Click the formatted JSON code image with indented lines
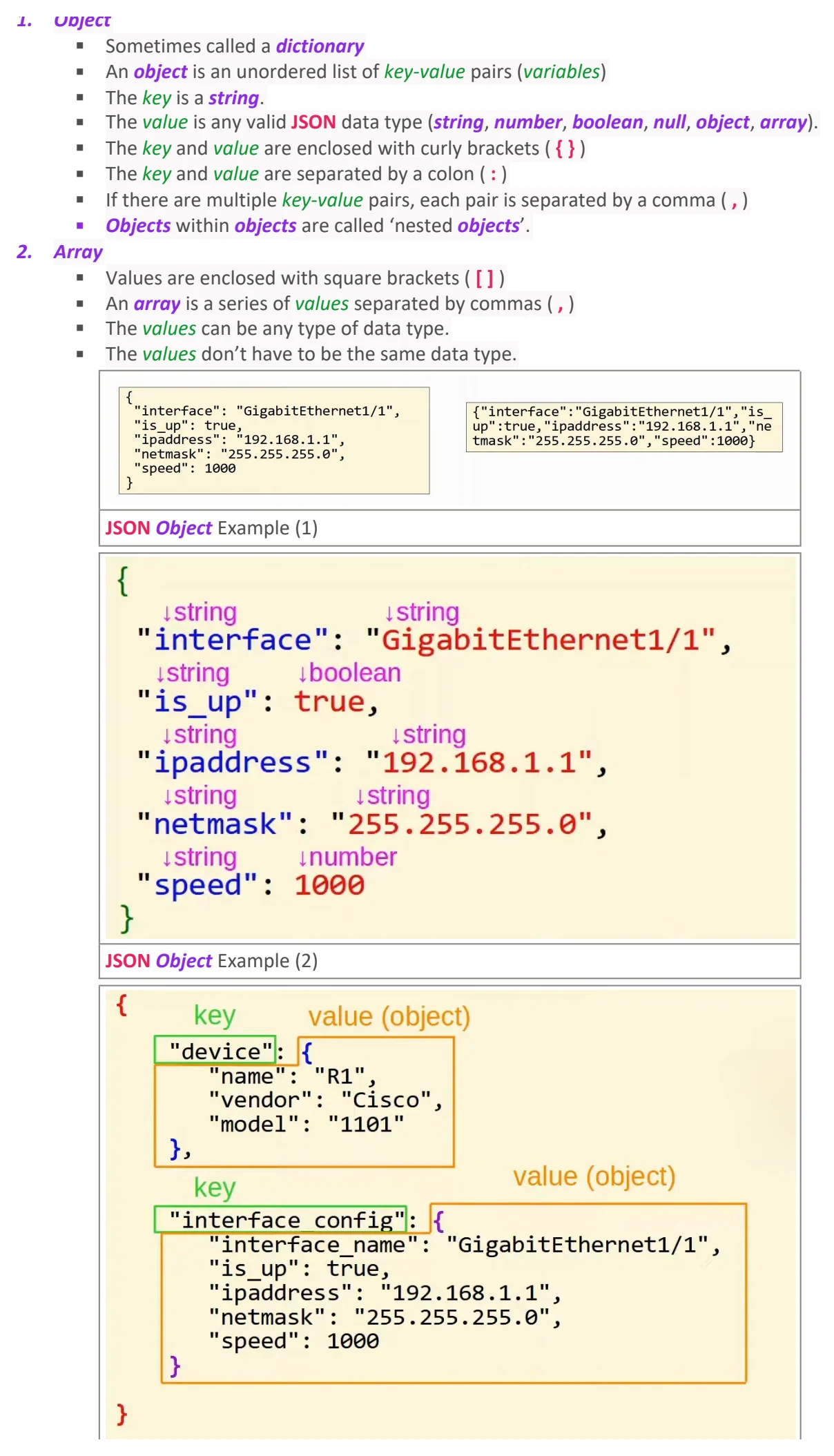Viewport: 834px width, 1456px height. point(274,440)
